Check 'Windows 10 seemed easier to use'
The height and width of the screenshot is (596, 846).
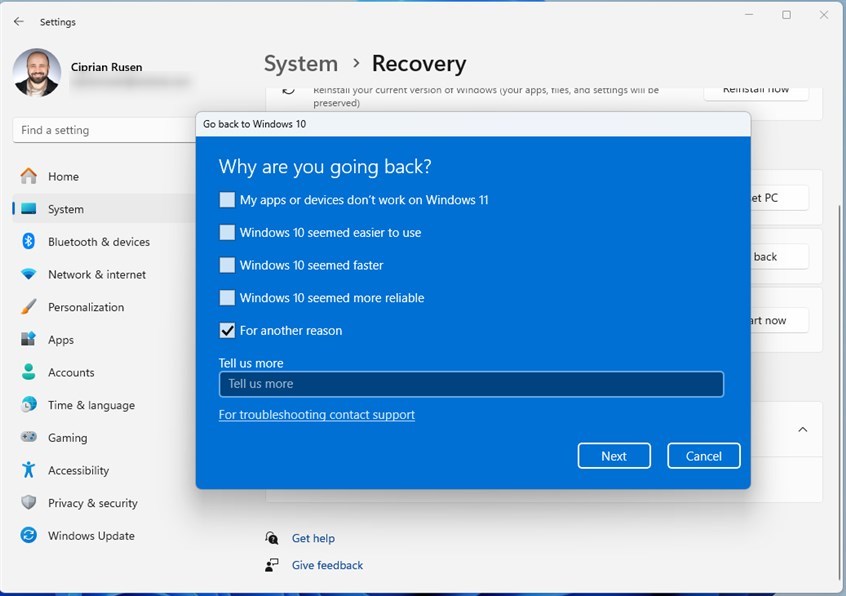227,232
